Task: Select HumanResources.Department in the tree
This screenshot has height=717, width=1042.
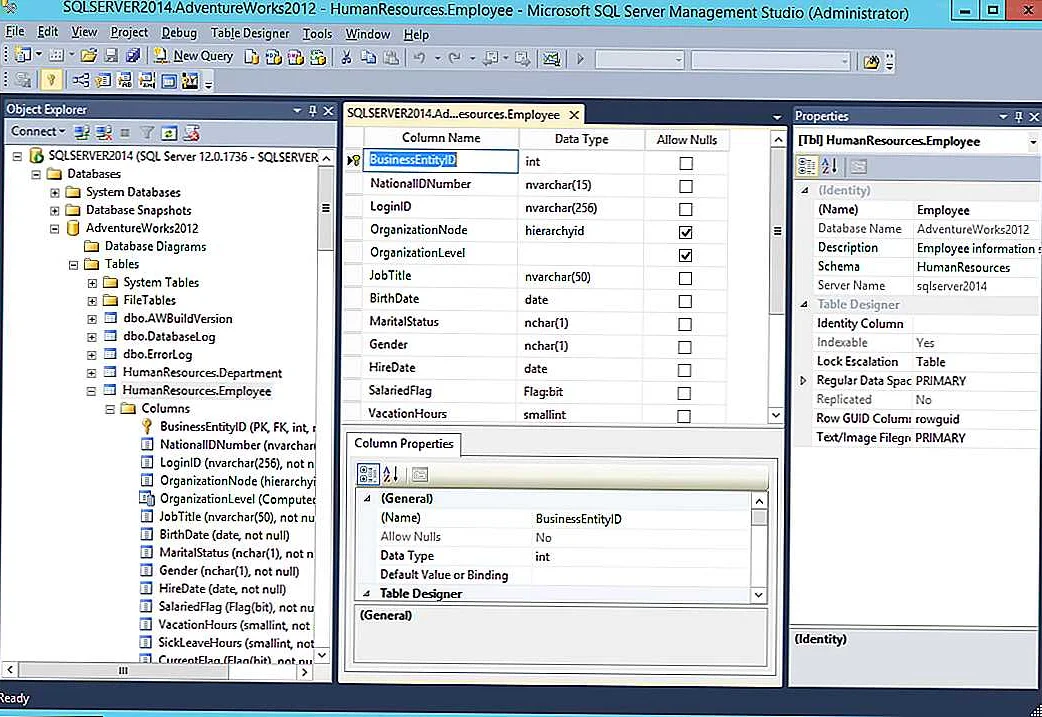Action: pyautogui.click(x=202, y=373)
